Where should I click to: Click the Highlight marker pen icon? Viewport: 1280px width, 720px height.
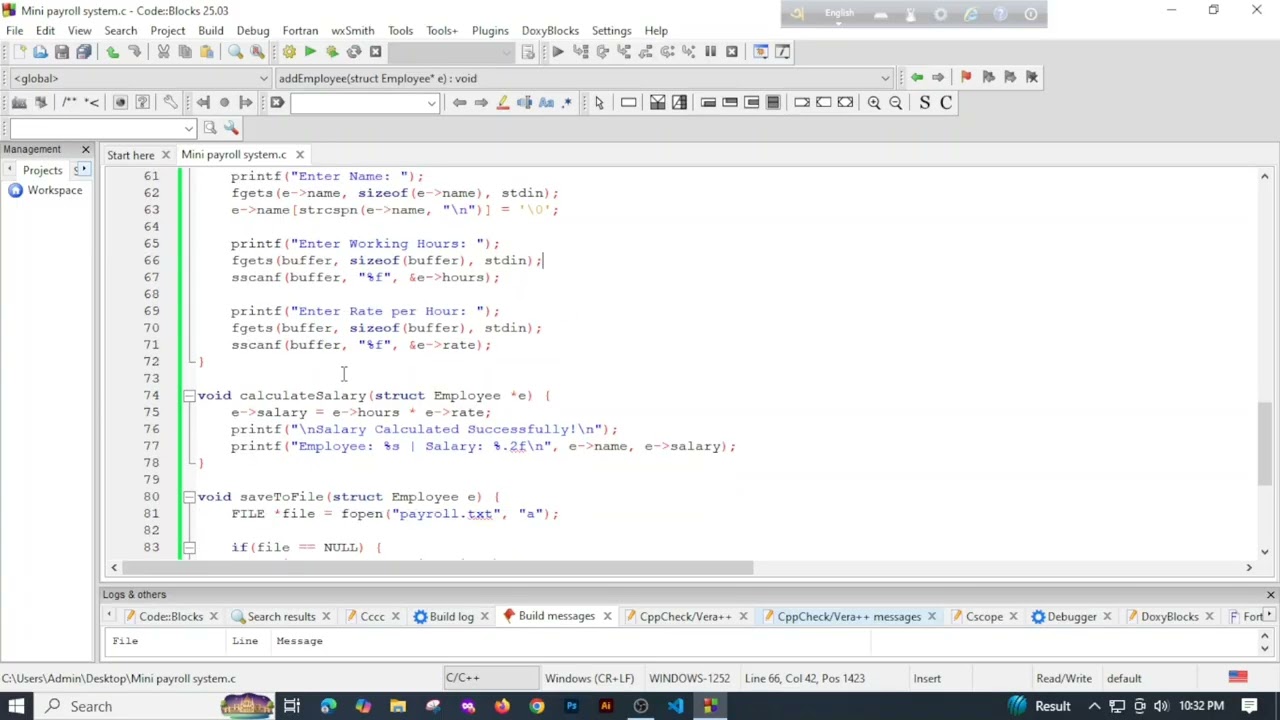click(x=503, y=102)
